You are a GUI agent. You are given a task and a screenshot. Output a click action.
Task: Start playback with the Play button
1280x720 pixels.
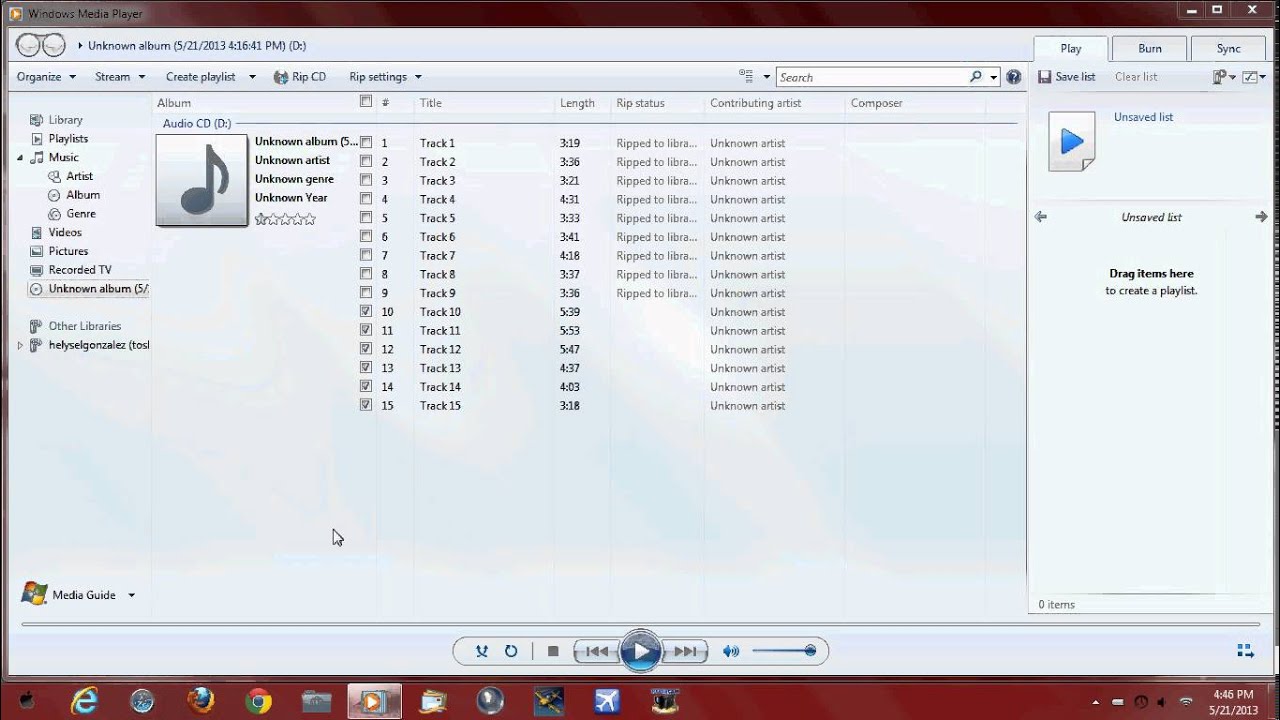[641, 651]
